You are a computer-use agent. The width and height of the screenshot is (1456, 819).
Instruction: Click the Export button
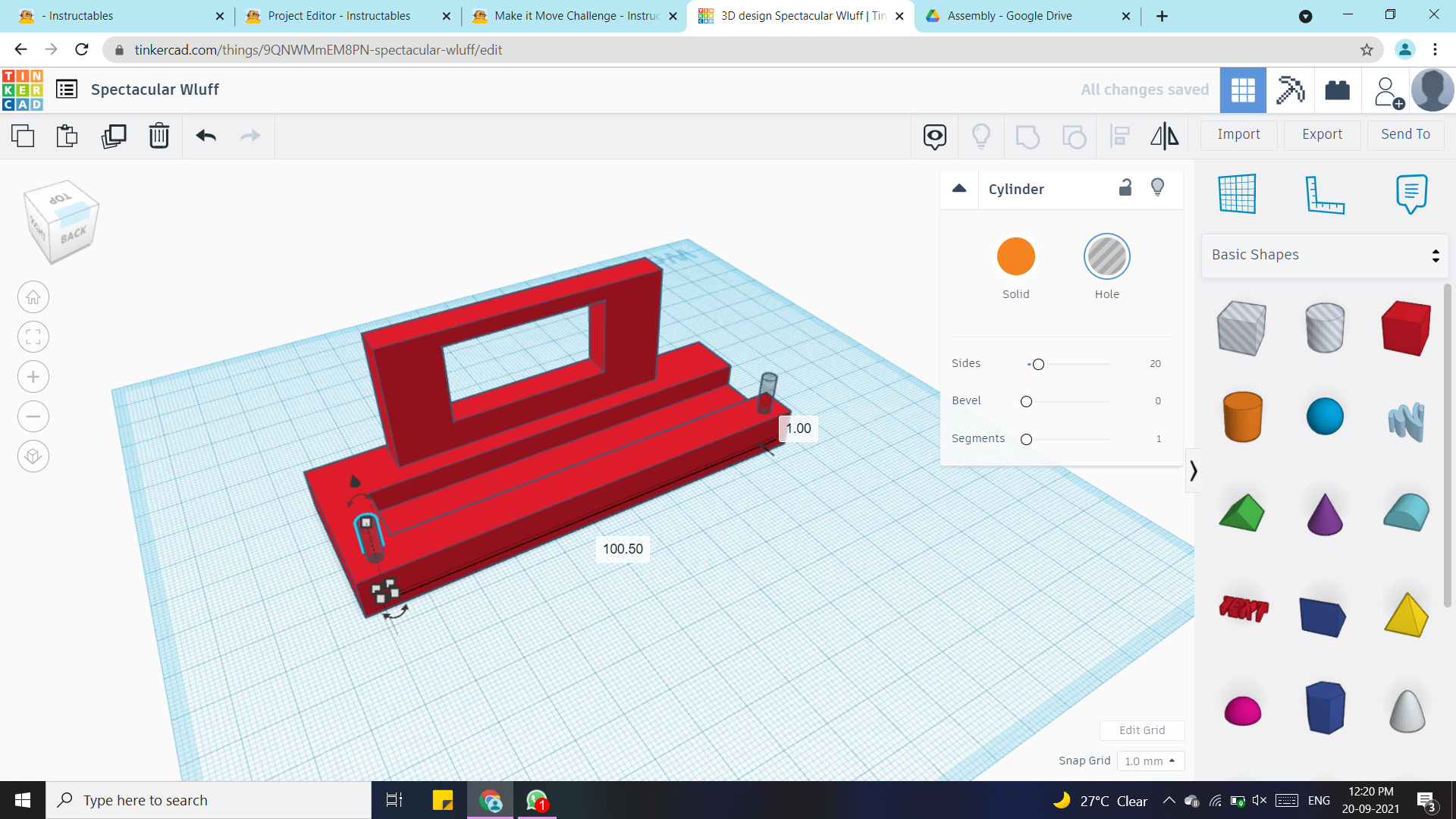[x=1322, y=134]
